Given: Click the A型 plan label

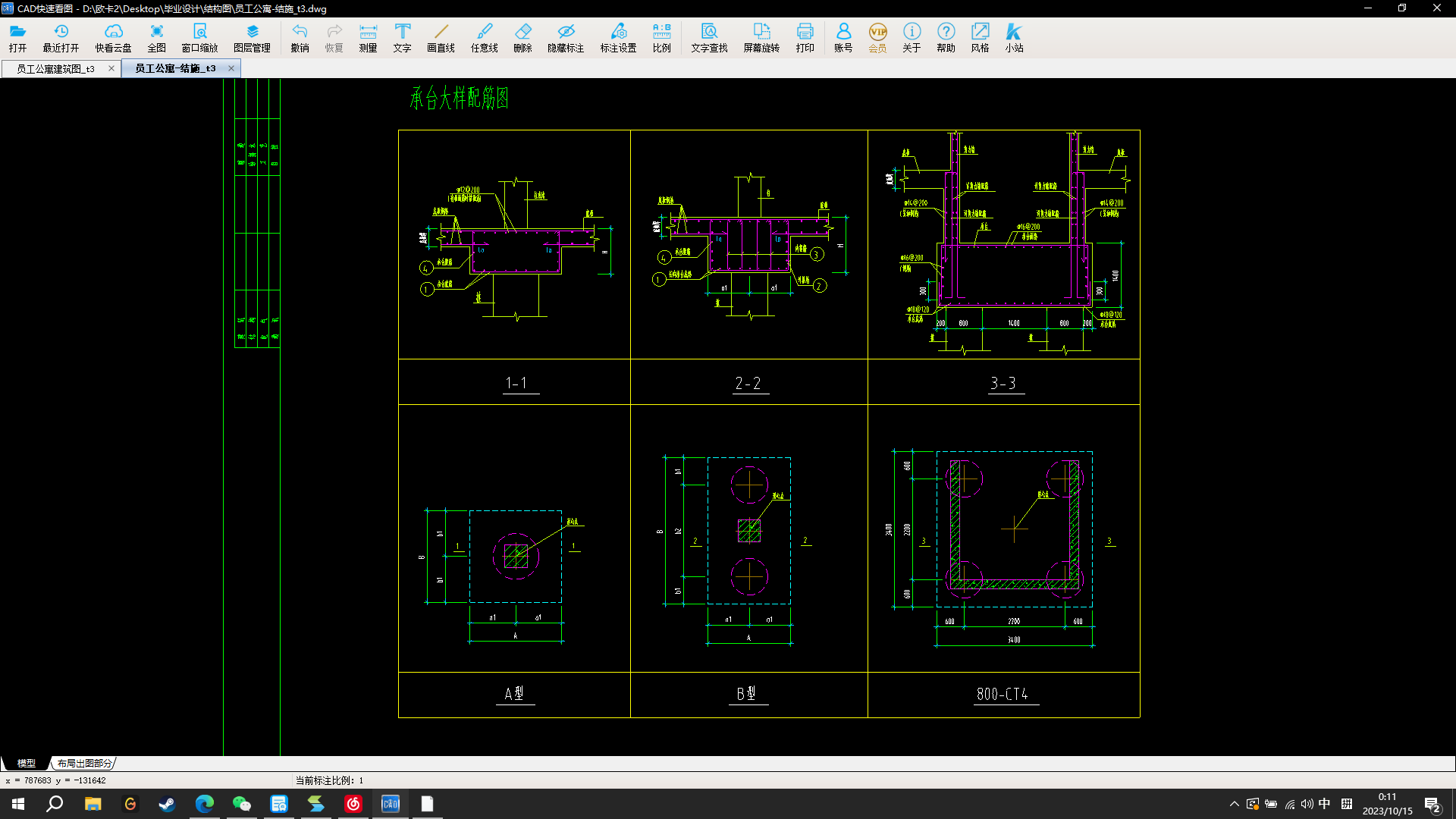Looking at the screenshot, I should (514, 694).
